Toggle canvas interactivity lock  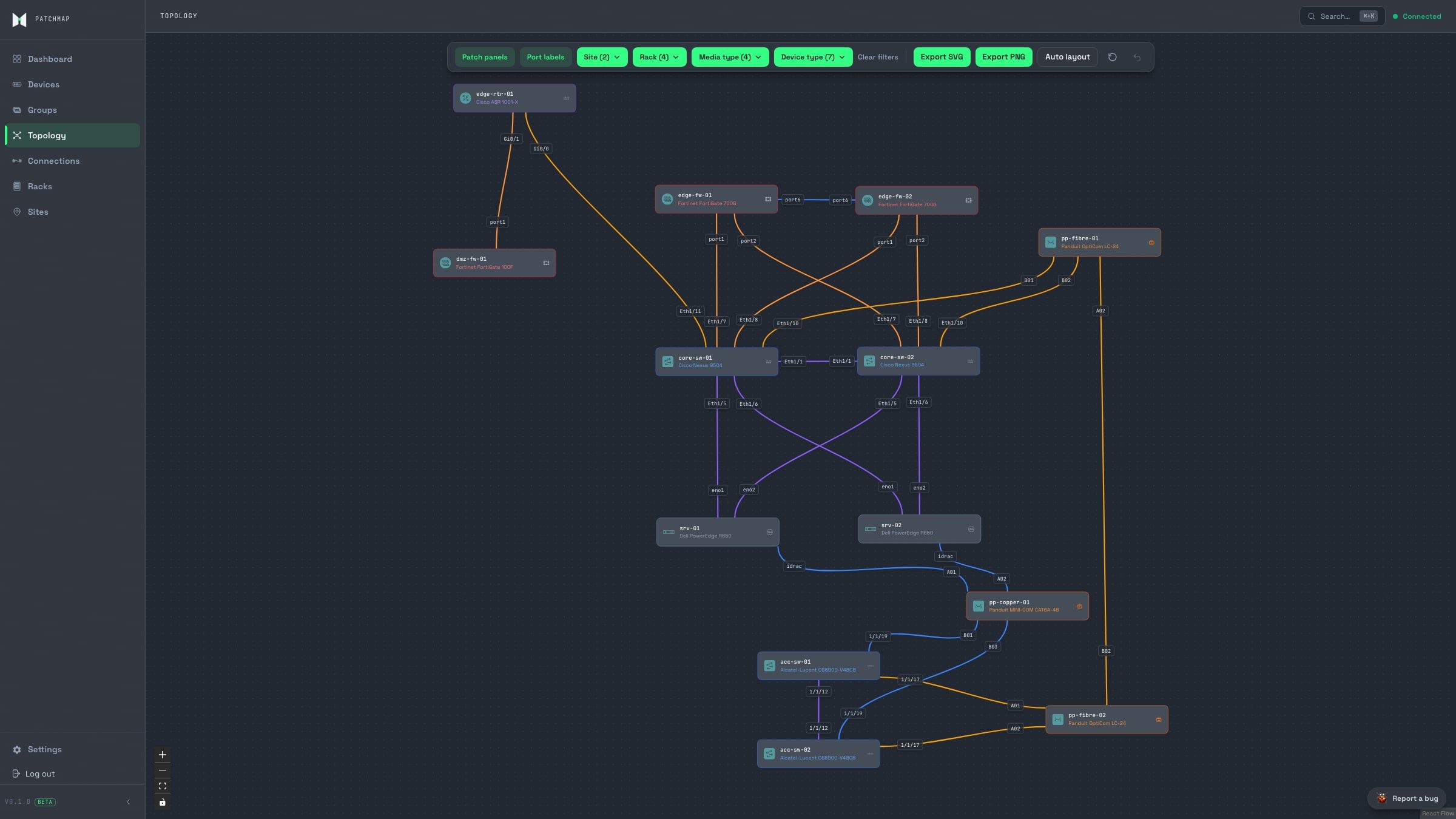coord(163,802)
